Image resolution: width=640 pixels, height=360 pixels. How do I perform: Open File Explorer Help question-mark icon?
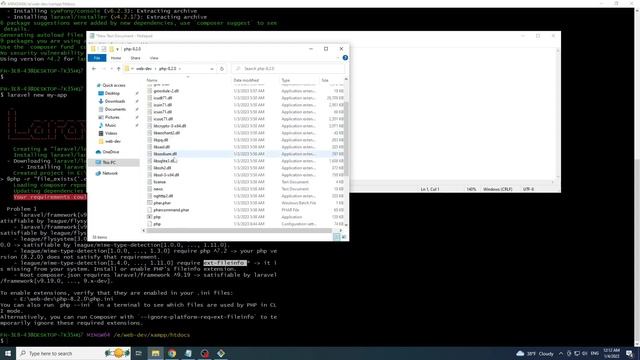pyautogui.click(x=345, y=58)
